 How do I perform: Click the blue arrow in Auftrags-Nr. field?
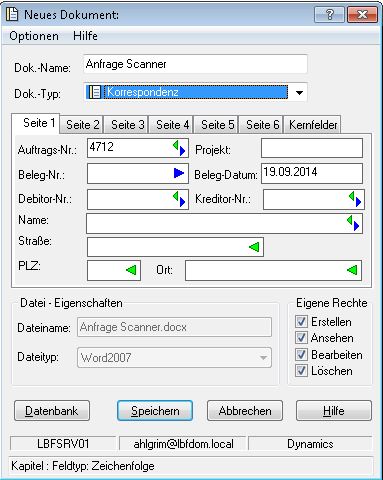pos(182,151)
